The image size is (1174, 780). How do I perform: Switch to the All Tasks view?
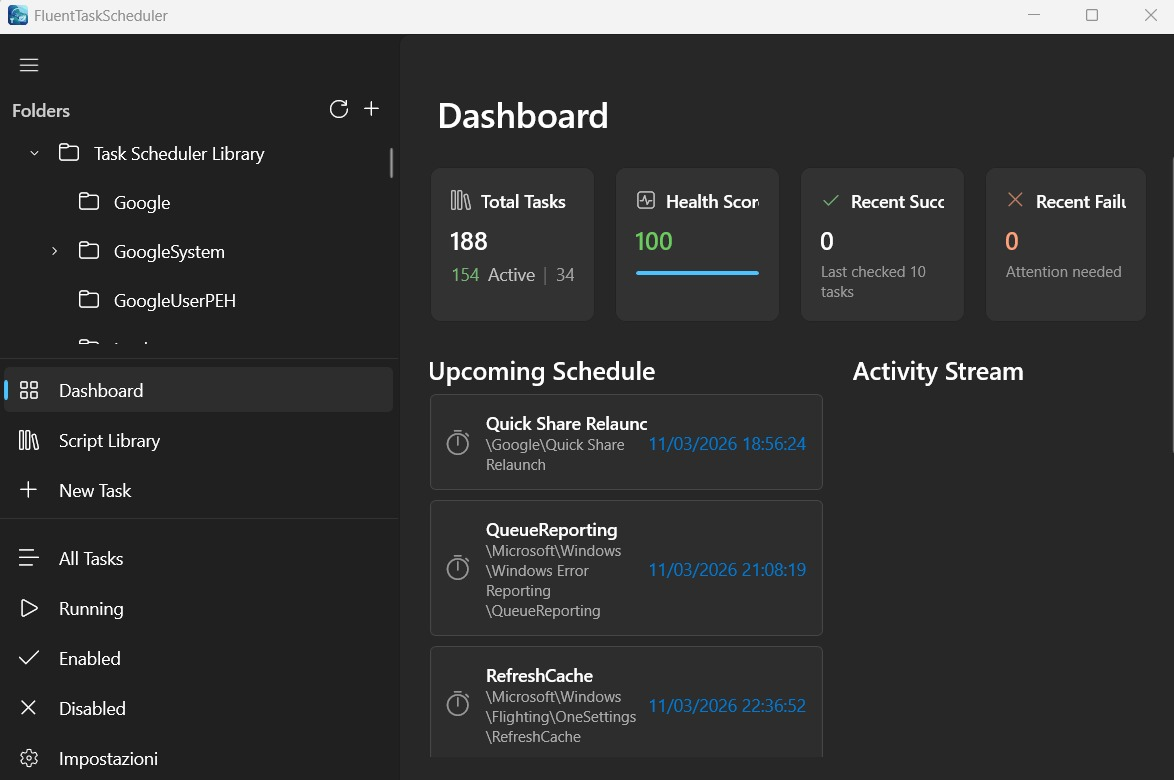pos(91,558)
